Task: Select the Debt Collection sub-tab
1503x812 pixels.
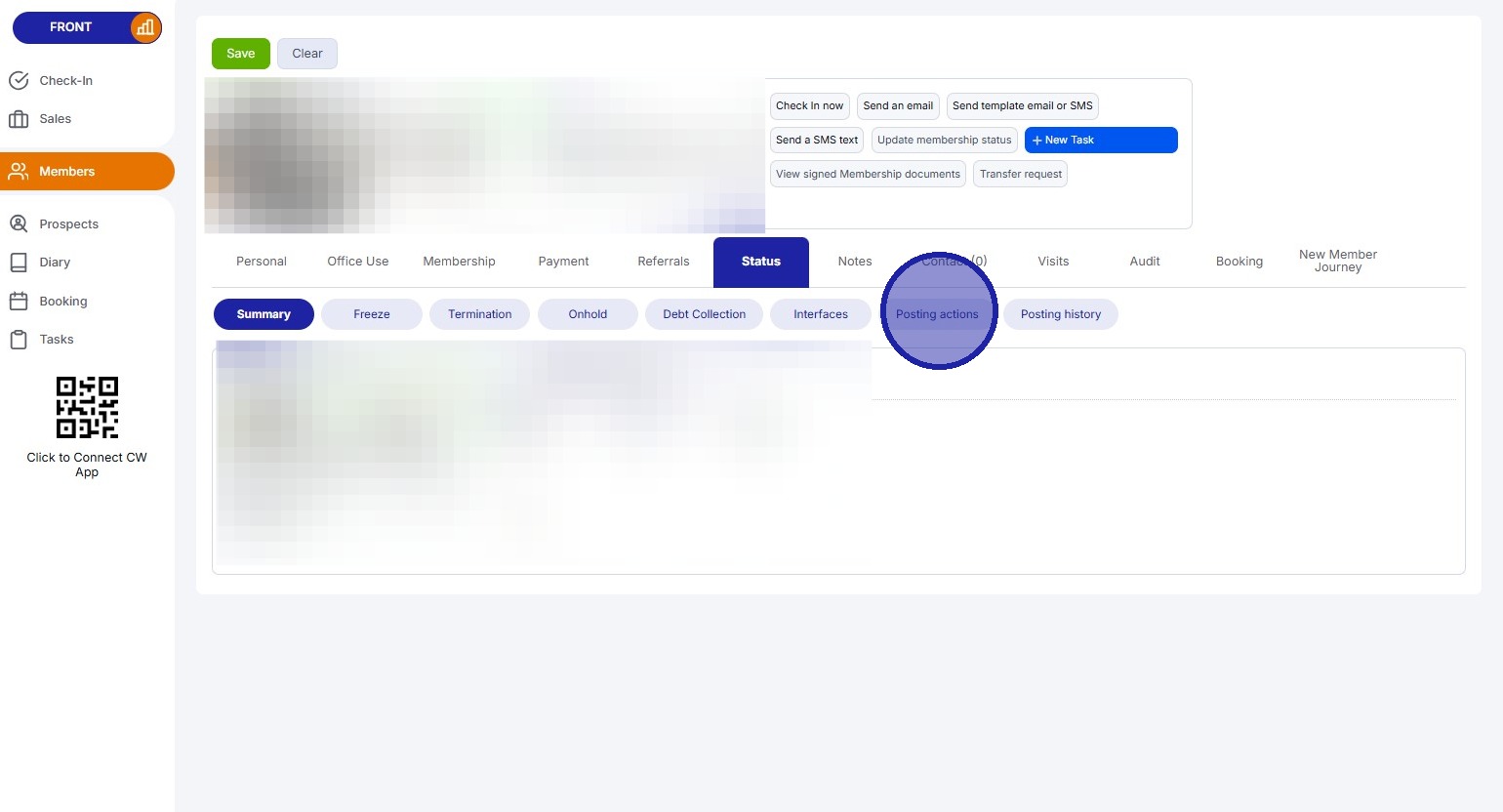Action: pyautogui.click(x=705, y=314)
